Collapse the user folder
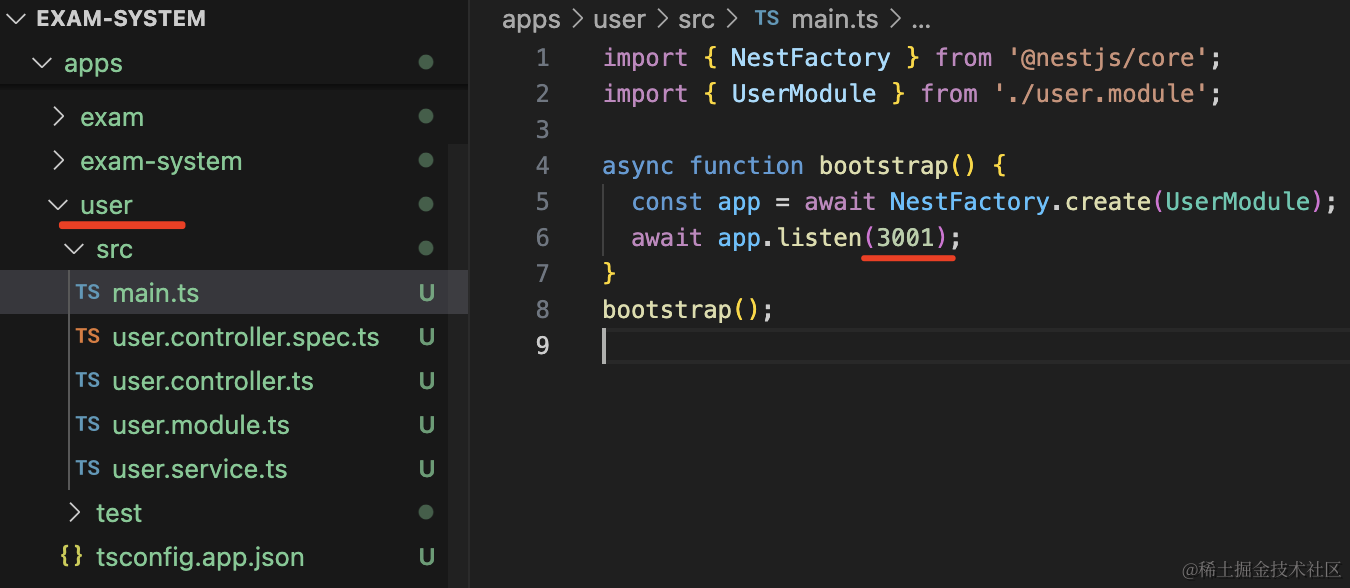 coord(58,205)
